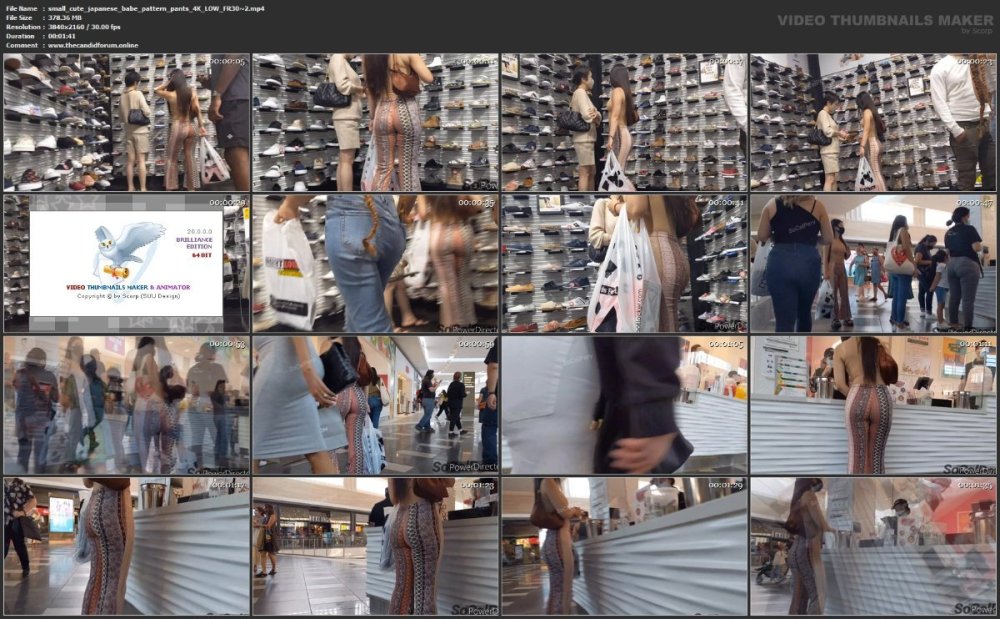Image resolution: width=1000 pixels, height=619 pixels.
Task: Open the thumbnail stamped 00:00:59
Action: tap(376, 405)
